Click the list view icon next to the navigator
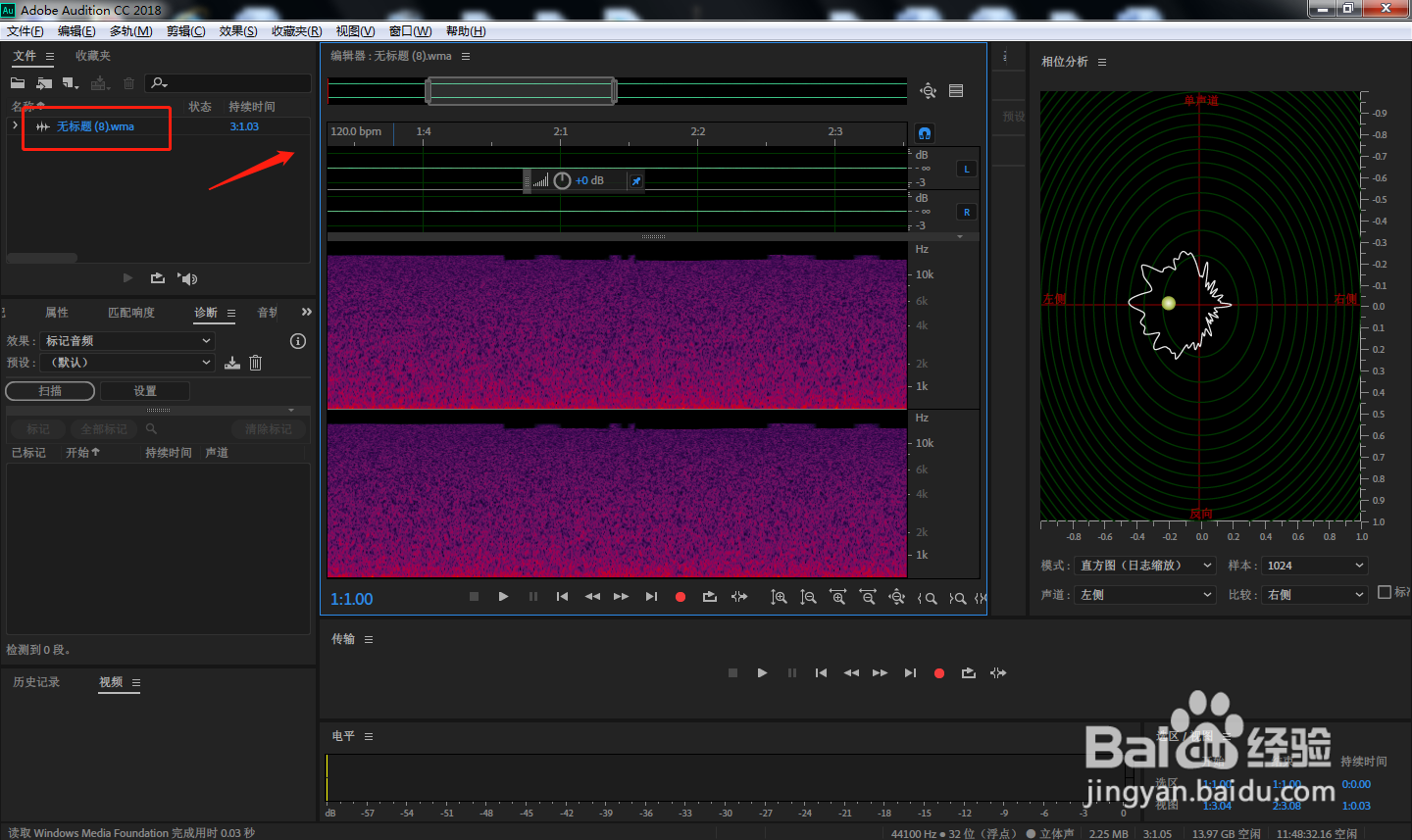This screenshot has width=1412, height=840. point(956,91)
